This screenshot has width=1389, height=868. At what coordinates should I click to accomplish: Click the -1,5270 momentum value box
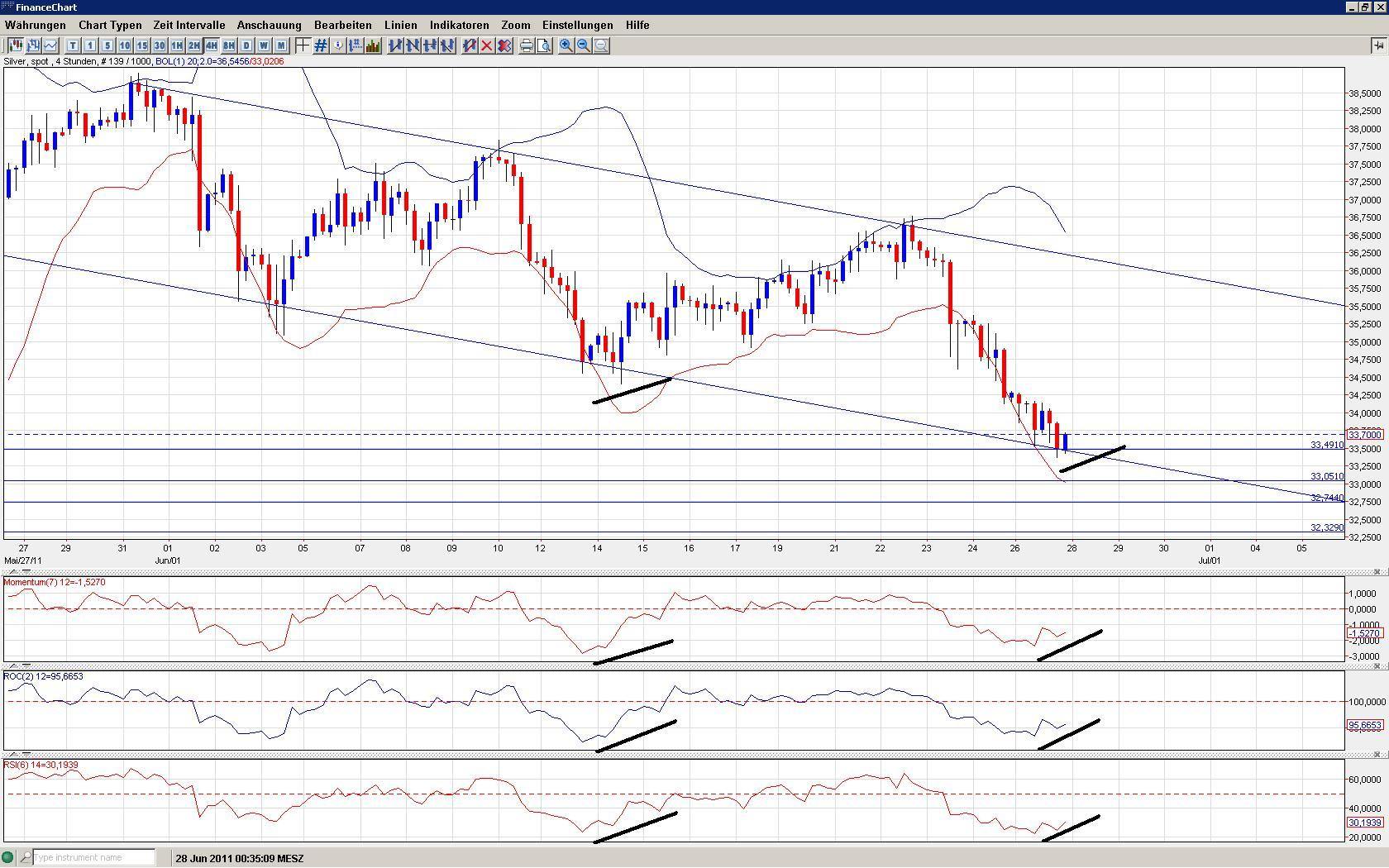1365,633
